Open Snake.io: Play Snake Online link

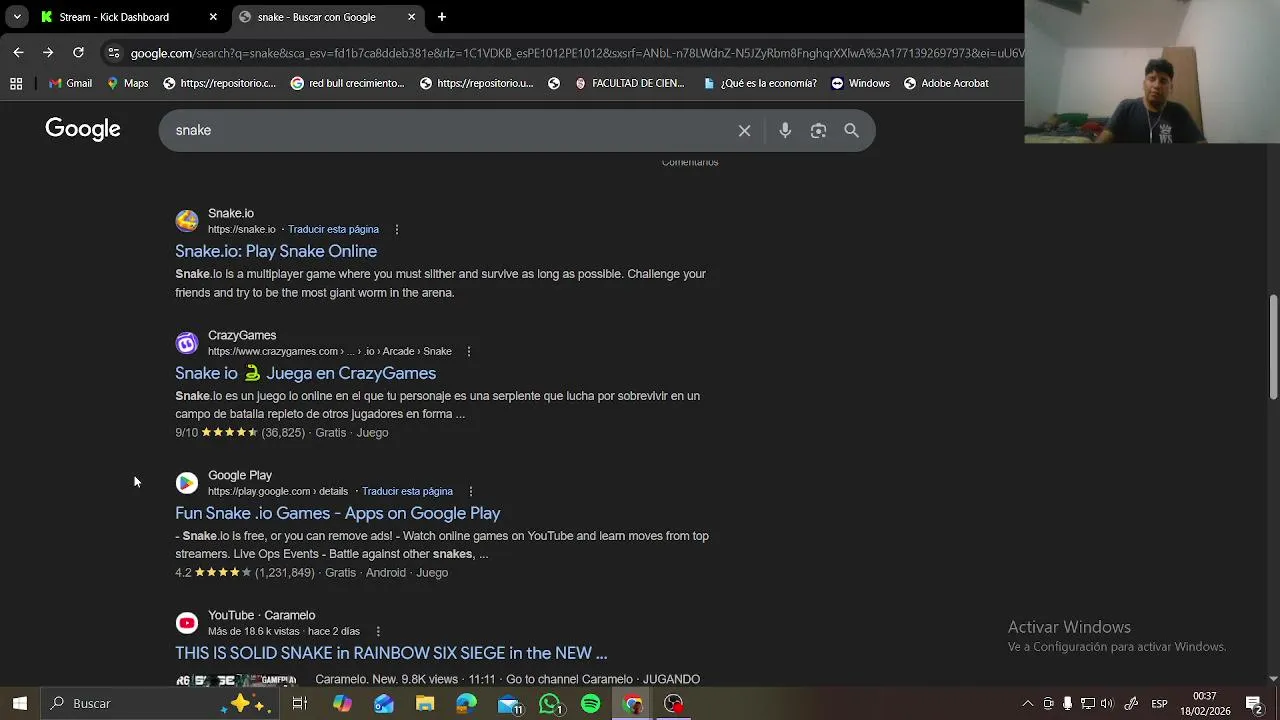(x=276, y=251)
